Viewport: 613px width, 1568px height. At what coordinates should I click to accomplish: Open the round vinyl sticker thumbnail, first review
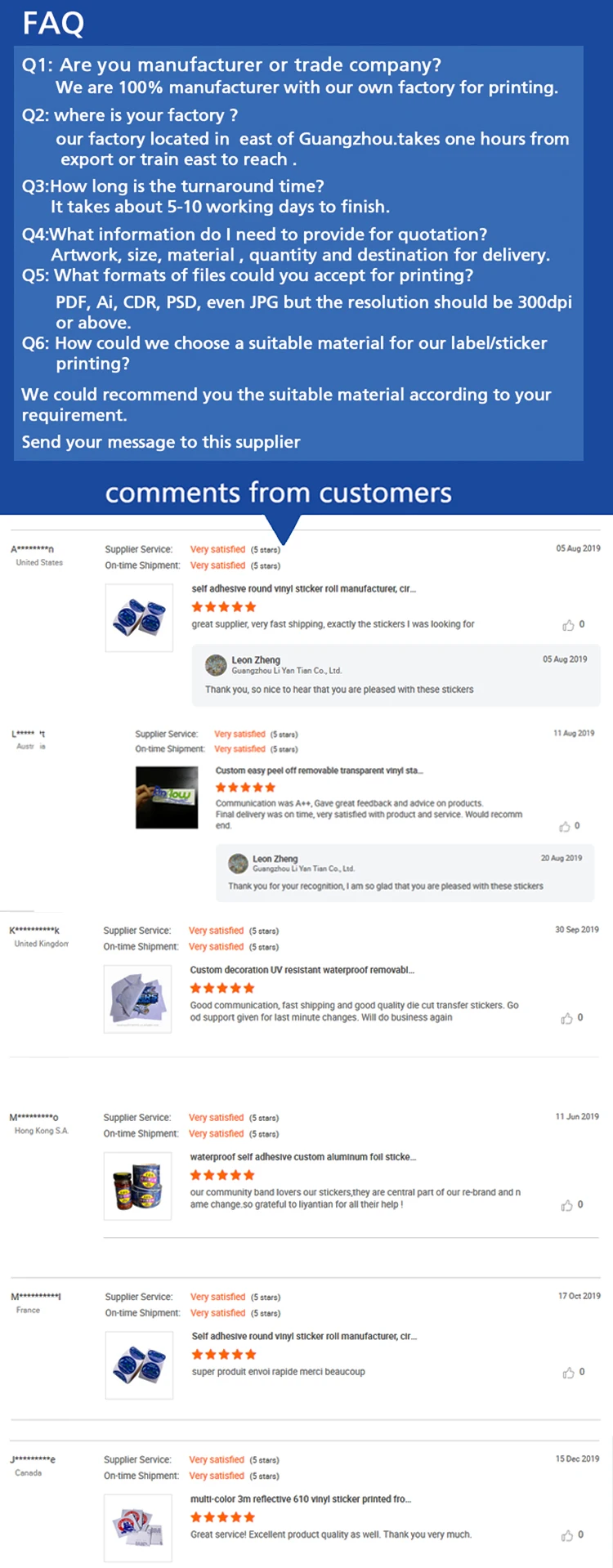point(139,618)
